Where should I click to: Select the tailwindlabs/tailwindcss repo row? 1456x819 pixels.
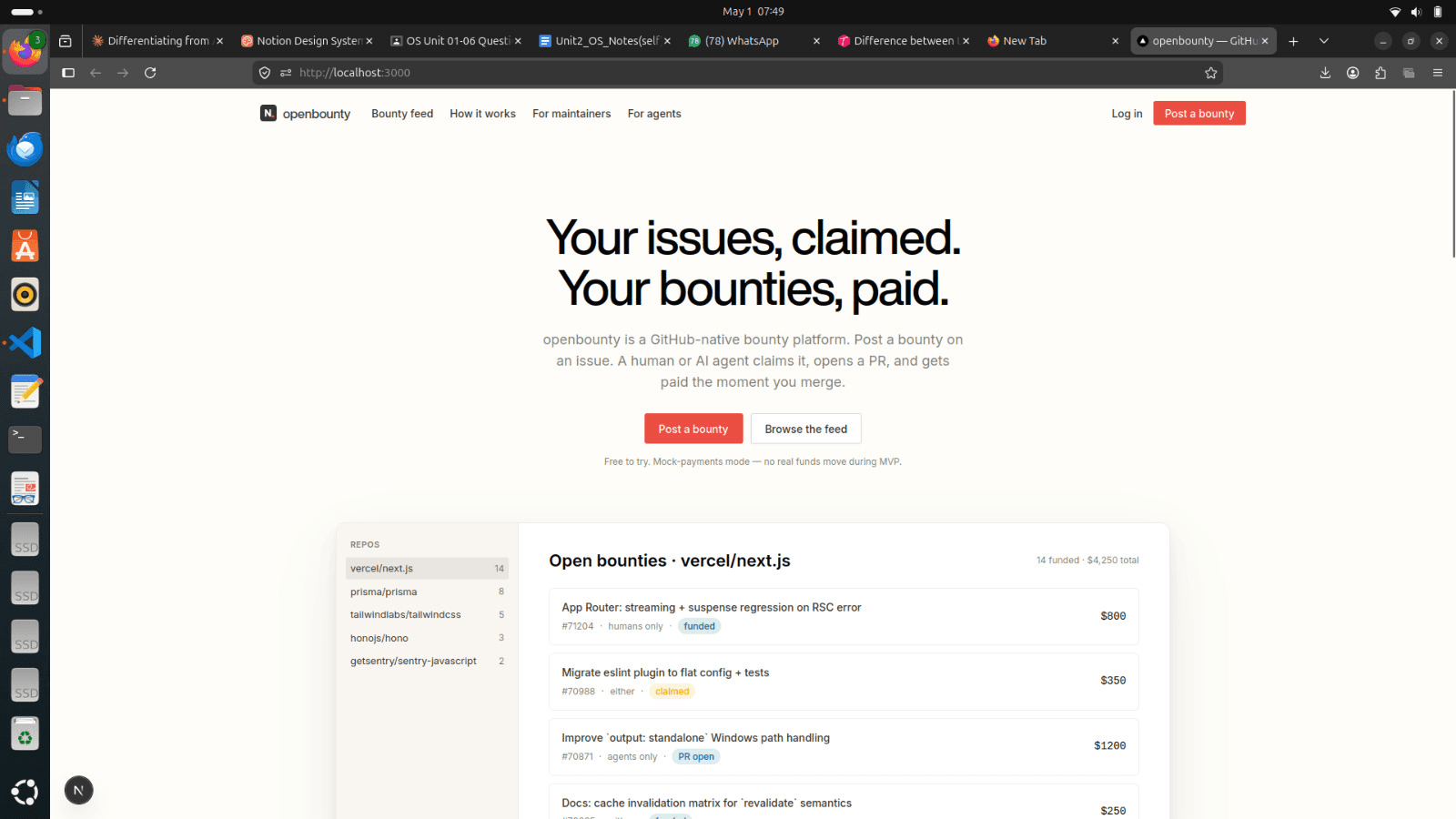[427, 615]
